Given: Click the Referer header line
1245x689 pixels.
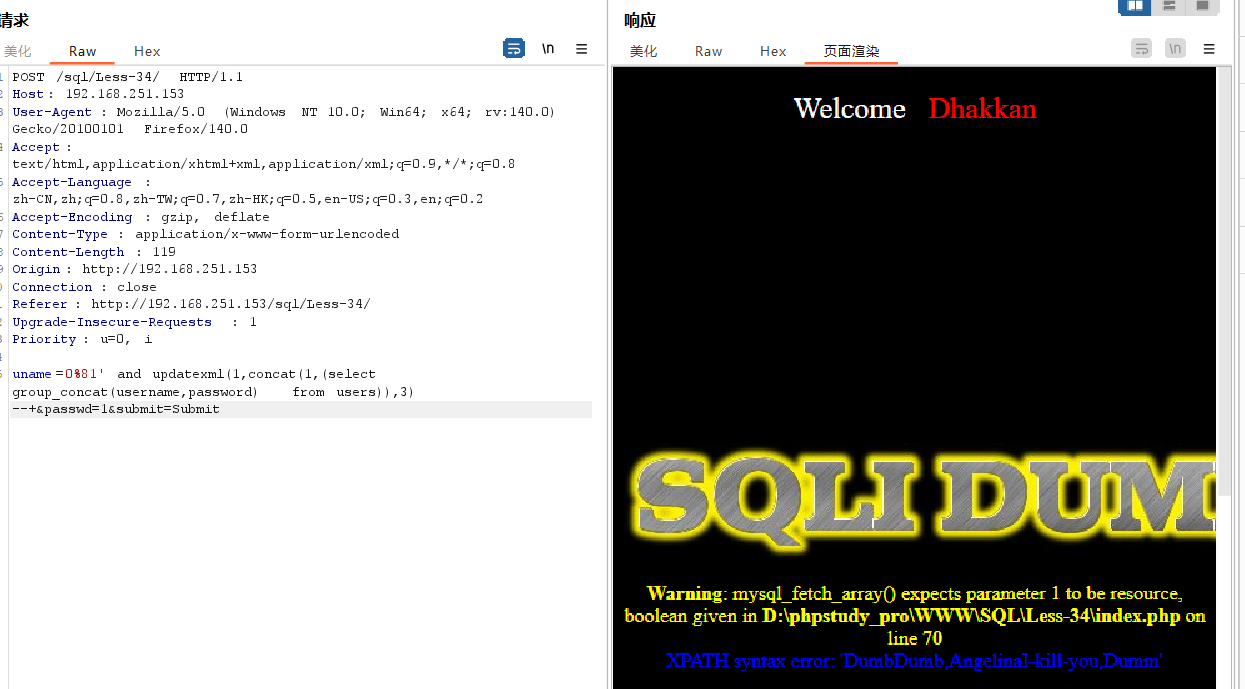Looking at the screenshot, I should coord(191,304).
